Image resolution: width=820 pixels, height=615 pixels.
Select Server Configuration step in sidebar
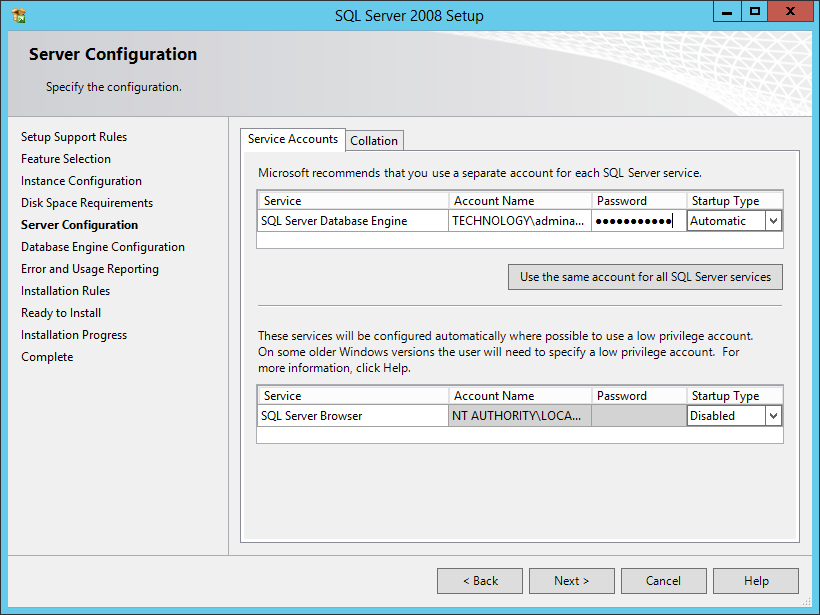tap(79, 225)
